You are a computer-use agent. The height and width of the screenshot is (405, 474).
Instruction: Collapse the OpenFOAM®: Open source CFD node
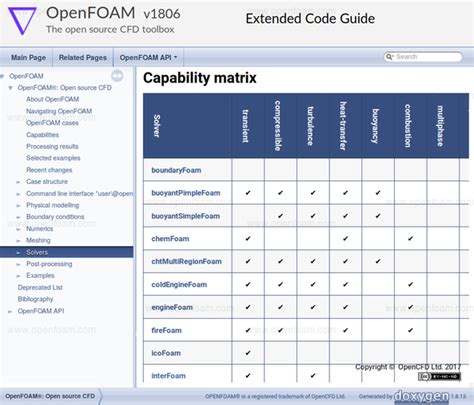point(11,88)
